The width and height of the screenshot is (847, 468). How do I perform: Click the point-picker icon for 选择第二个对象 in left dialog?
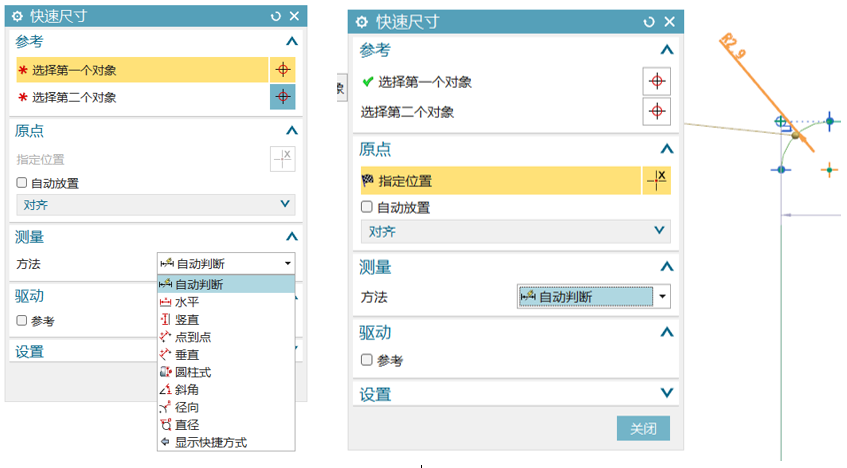tap(283, 97)
